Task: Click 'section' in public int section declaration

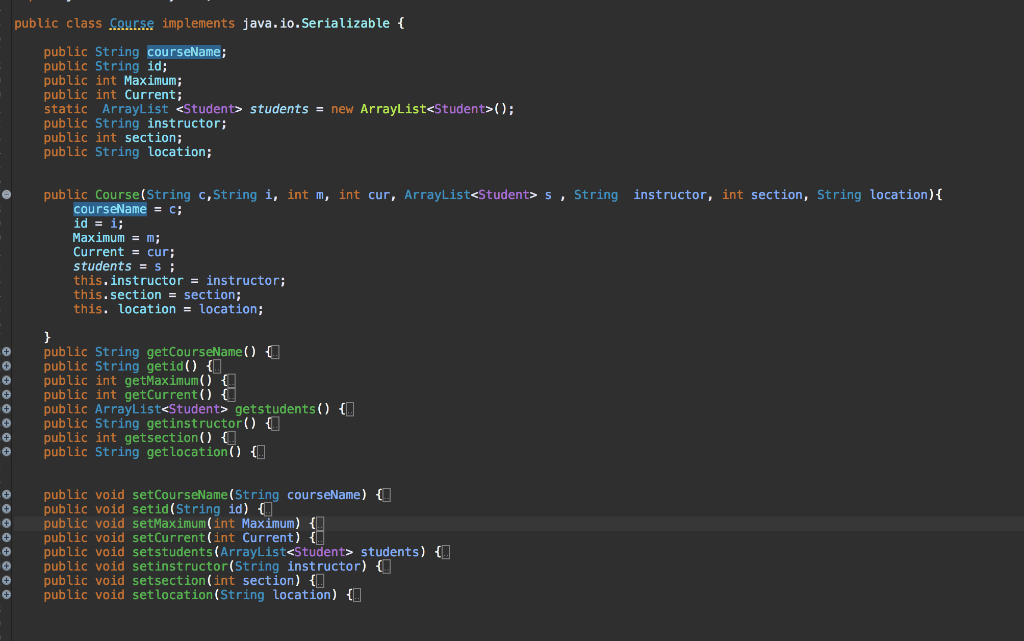Action: pos(150,138)
